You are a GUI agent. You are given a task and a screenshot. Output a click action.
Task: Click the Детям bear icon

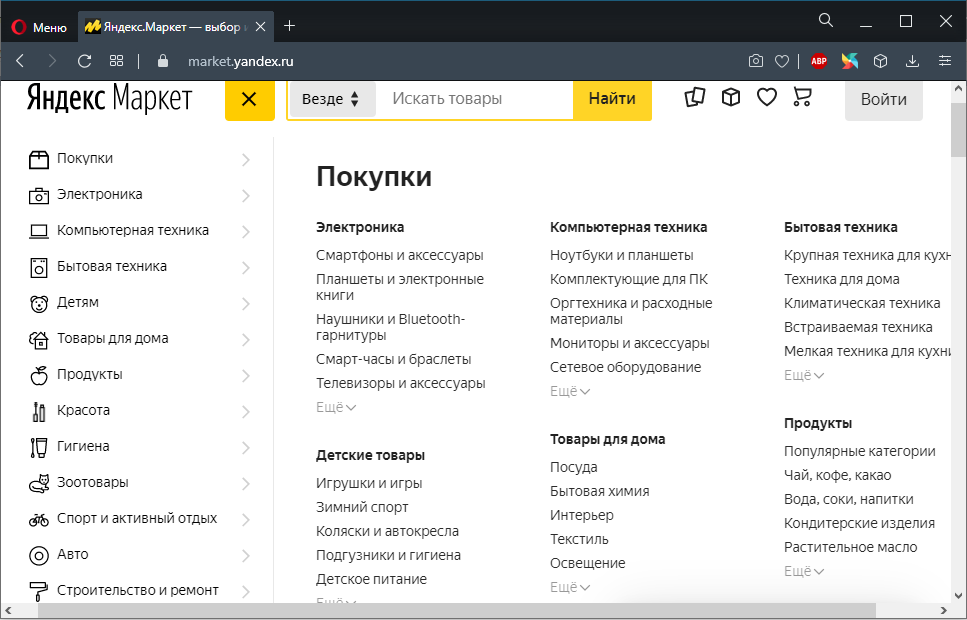tap(39, 304)
